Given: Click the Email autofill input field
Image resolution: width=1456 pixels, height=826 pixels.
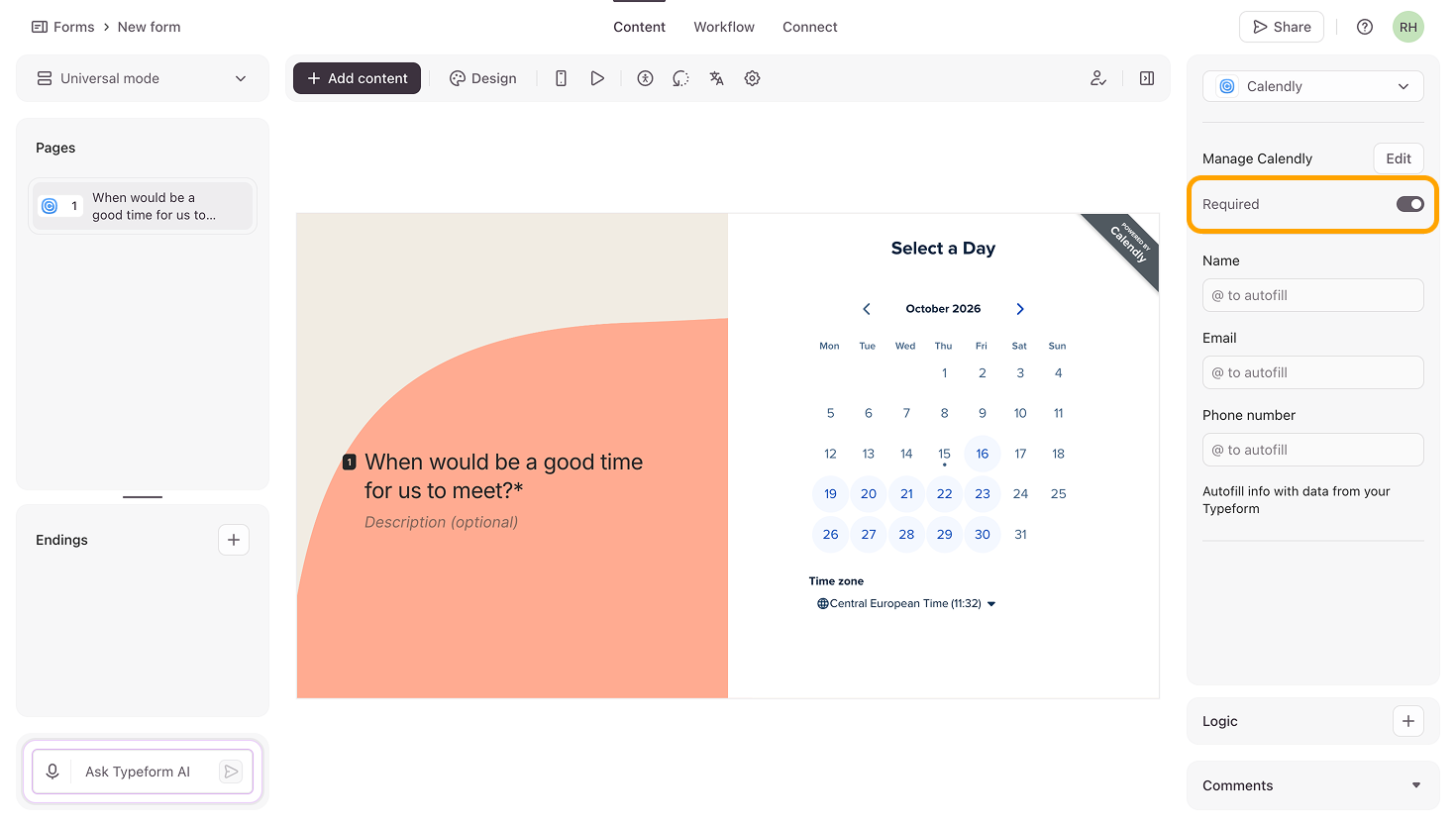Looking at the screenshot, I should click(x=1313, y=372).
